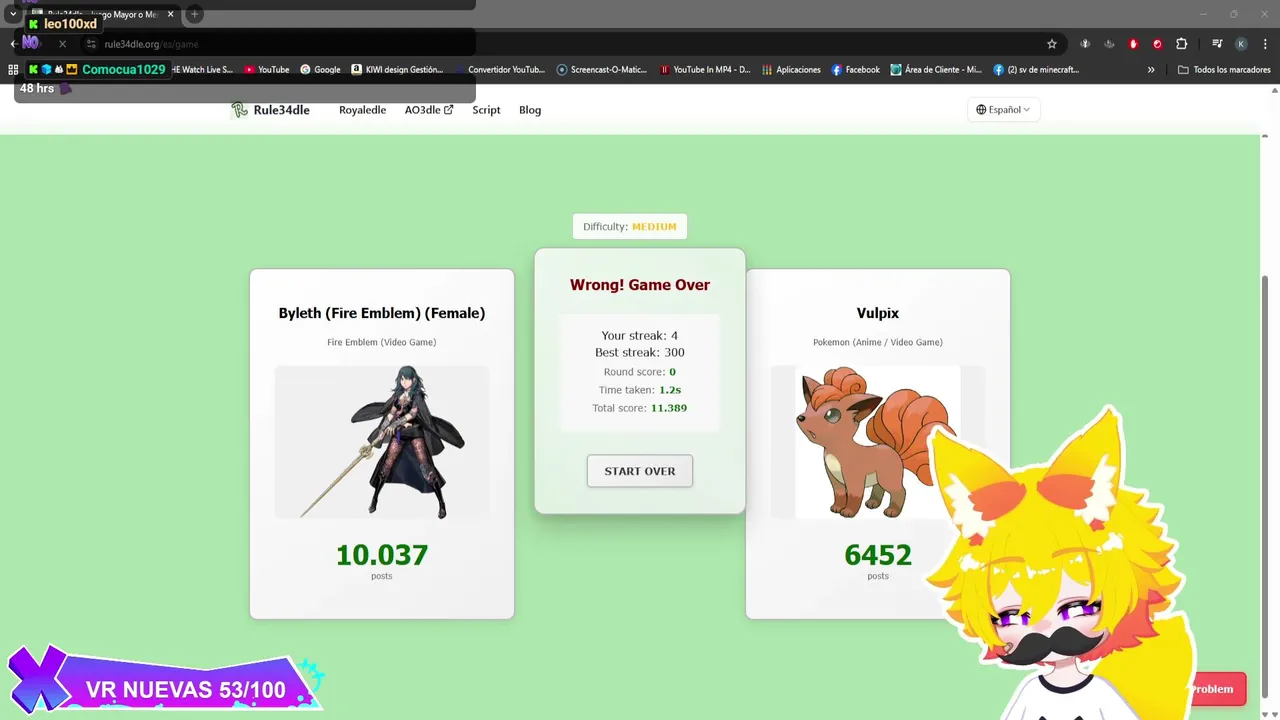Viewport: 1280px width, 720px height.
Task: Close the Rule34dle browser tab
Action: click(170, 14)
